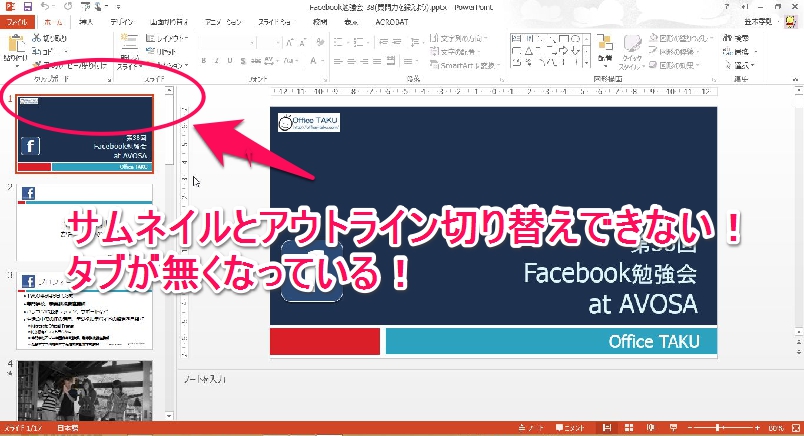This screenshot has width=804, height=436.
Task: Switch to the Animations (アニメーション) tab
Action: [x=223, y=22]
